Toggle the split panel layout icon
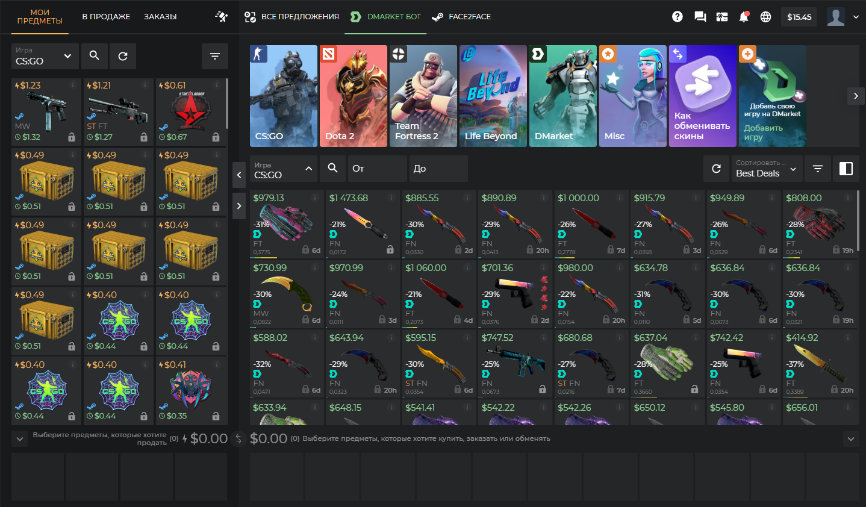Viewport: 866px width, 507px height. (x=846, y=168)
